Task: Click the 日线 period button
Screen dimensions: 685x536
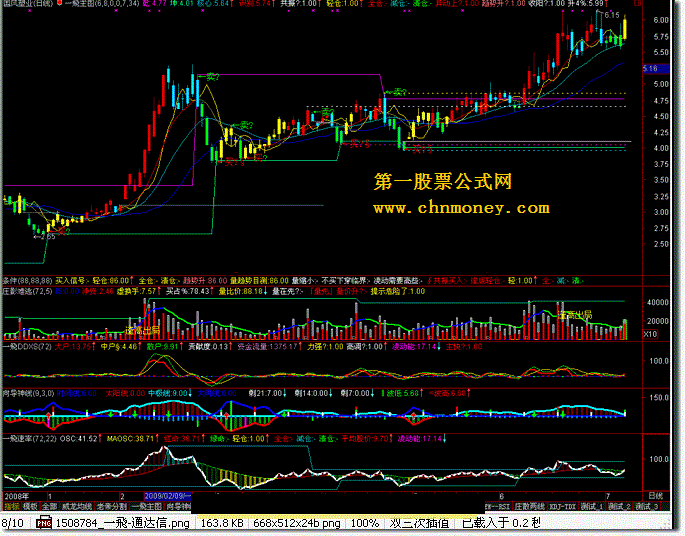Action: (x=655, y=496)
